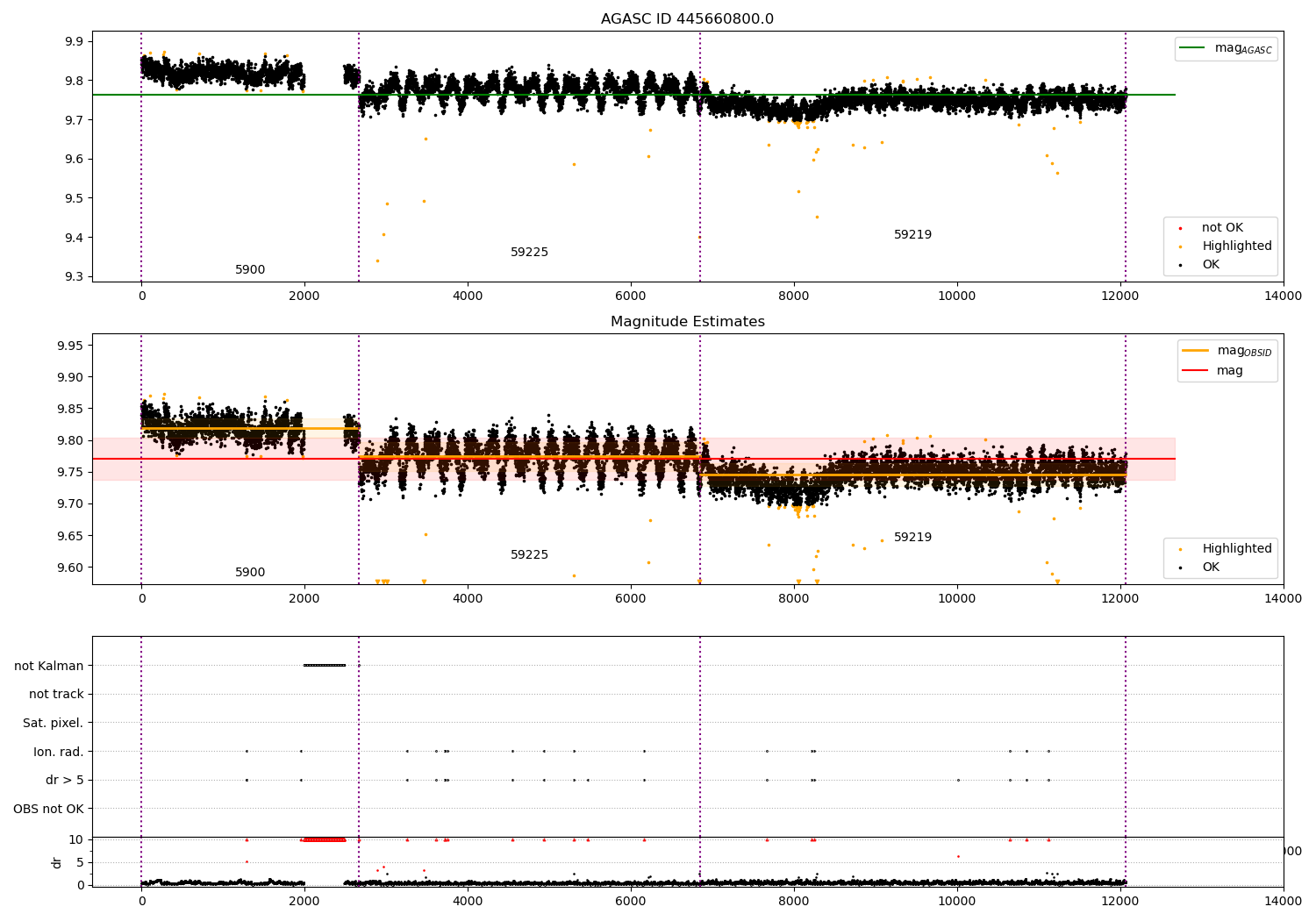Click the '59219' annotation in the top plot
The height and width of the screenshot is (921, 1316).
[912, 235]
